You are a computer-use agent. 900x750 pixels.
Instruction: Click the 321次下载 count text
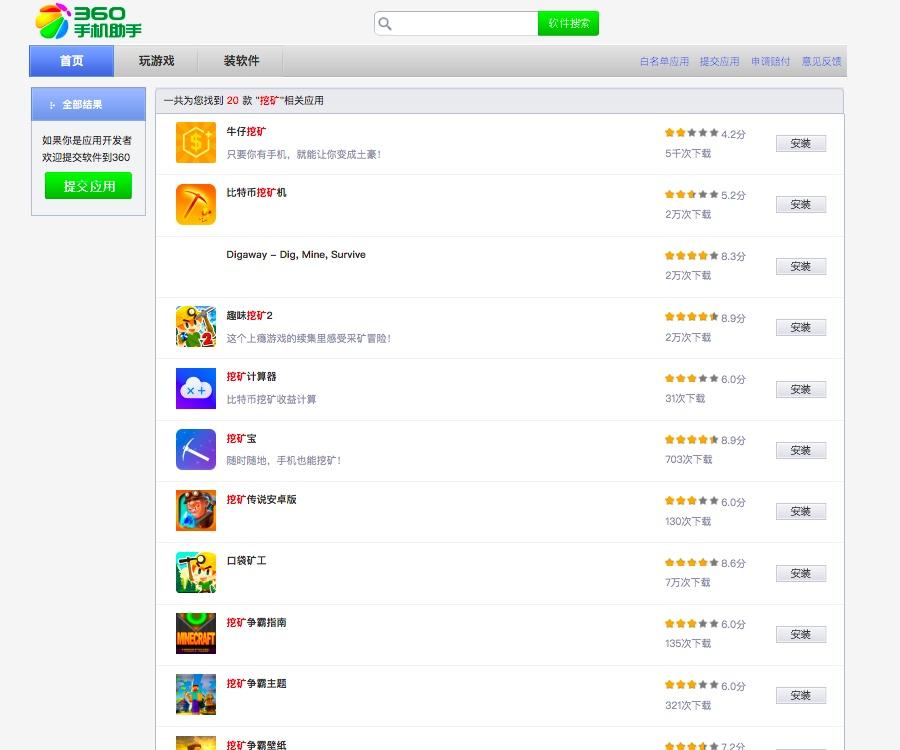click(x=688, y=705)
